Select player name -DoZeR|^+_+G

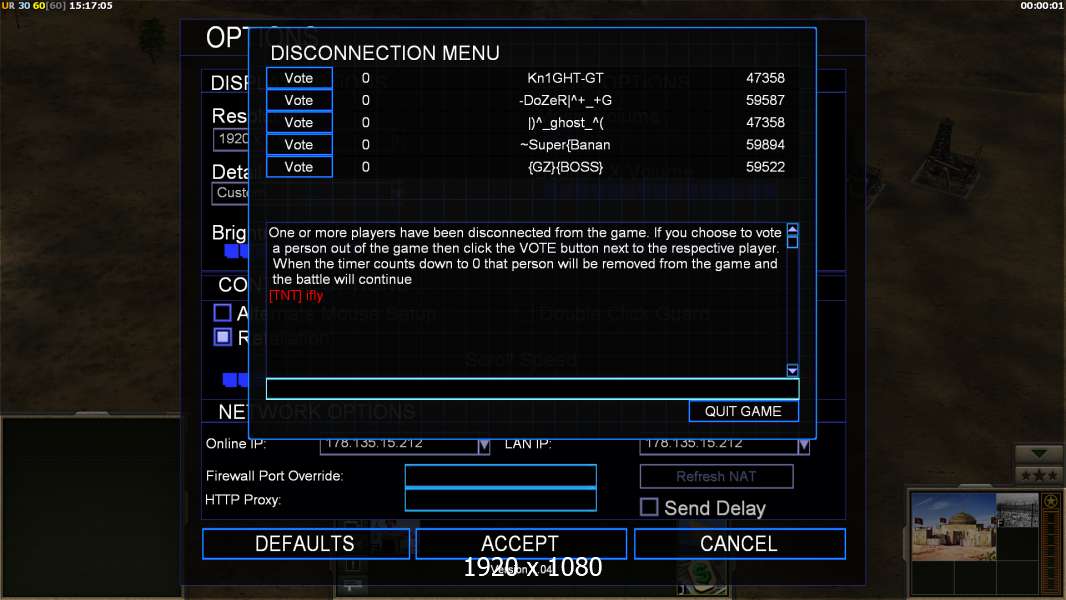pyautogui.click(x=565, y=101)
